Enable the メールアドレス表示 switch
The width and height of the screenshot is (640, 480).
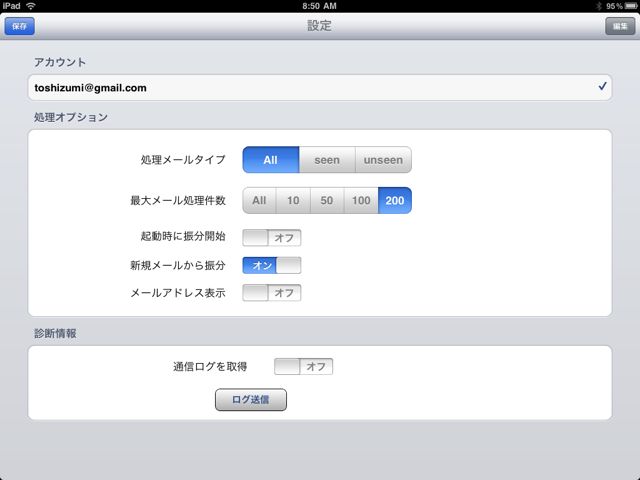[271, 293]
